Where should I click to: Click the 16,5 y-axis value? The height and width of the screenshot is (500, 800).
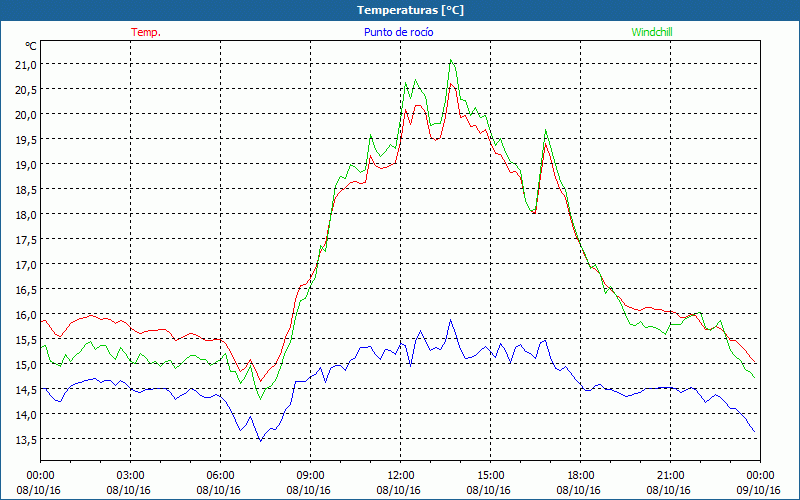26,289
